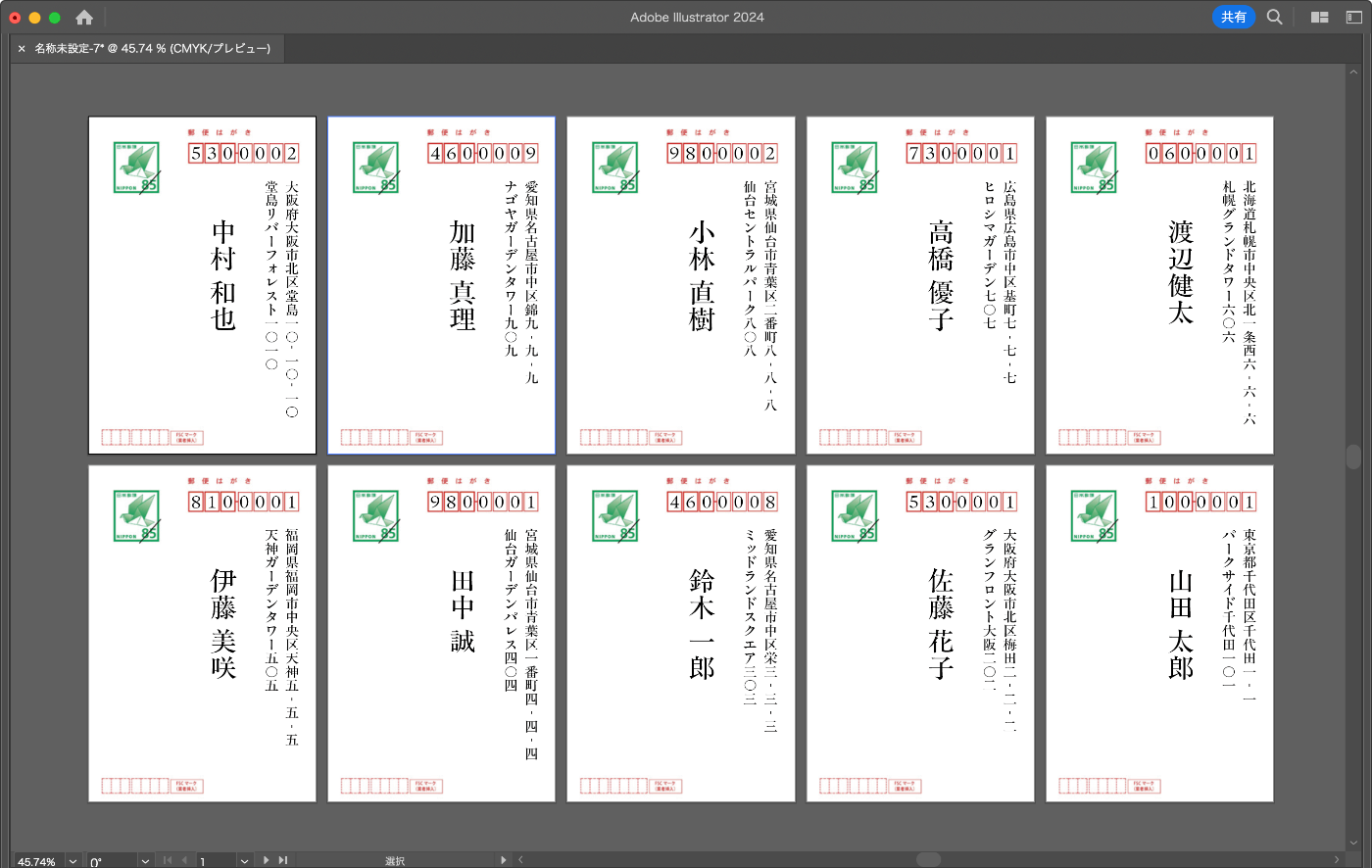Click the postal code 9800001
This screenshot has height=868, width=1372.
(x=483, y=502)
